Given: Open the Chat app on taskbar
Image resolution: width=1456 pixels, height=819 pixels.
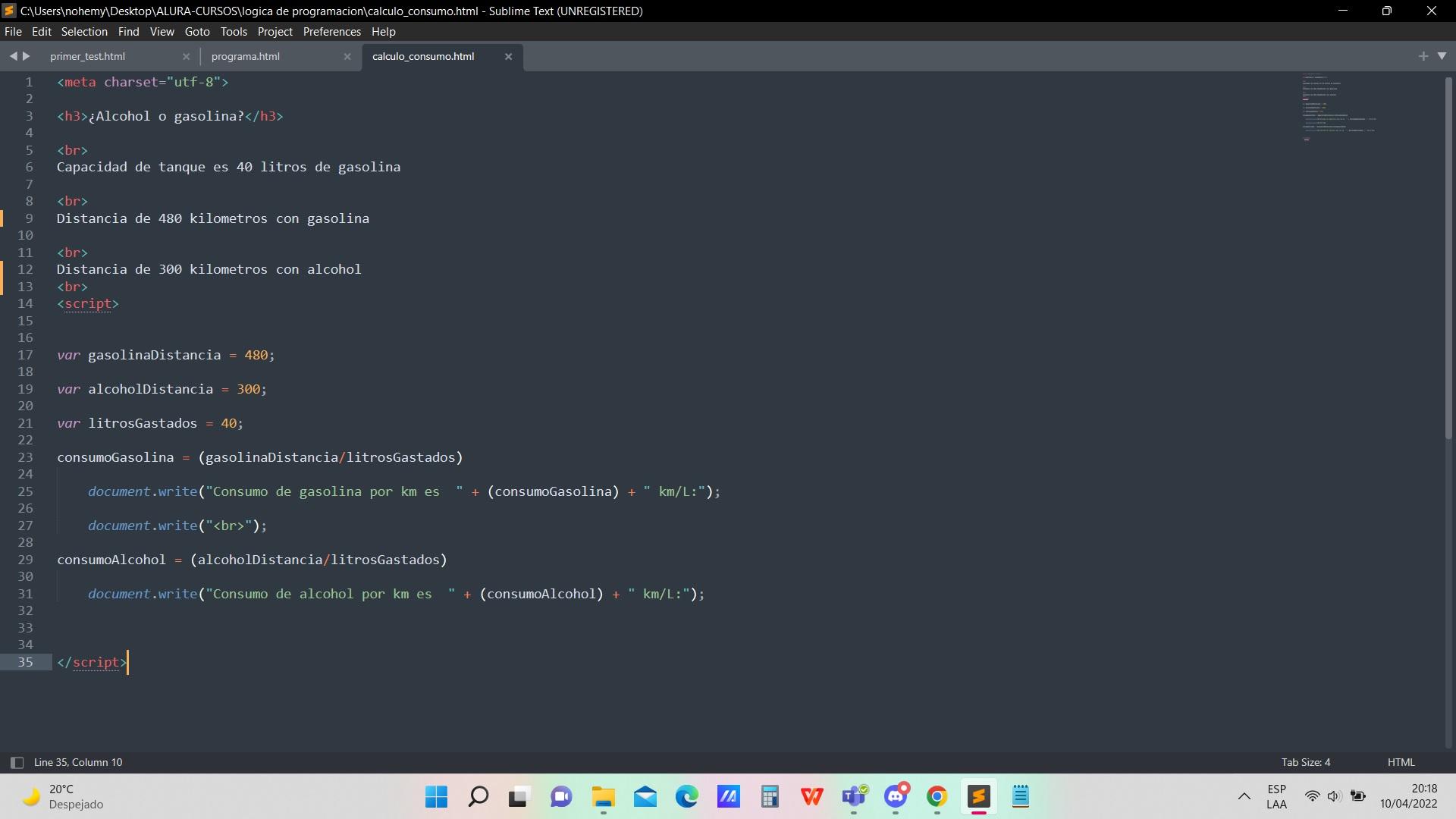Looking at the screenshot, I should pyautogui.click(x=561, y=796).
